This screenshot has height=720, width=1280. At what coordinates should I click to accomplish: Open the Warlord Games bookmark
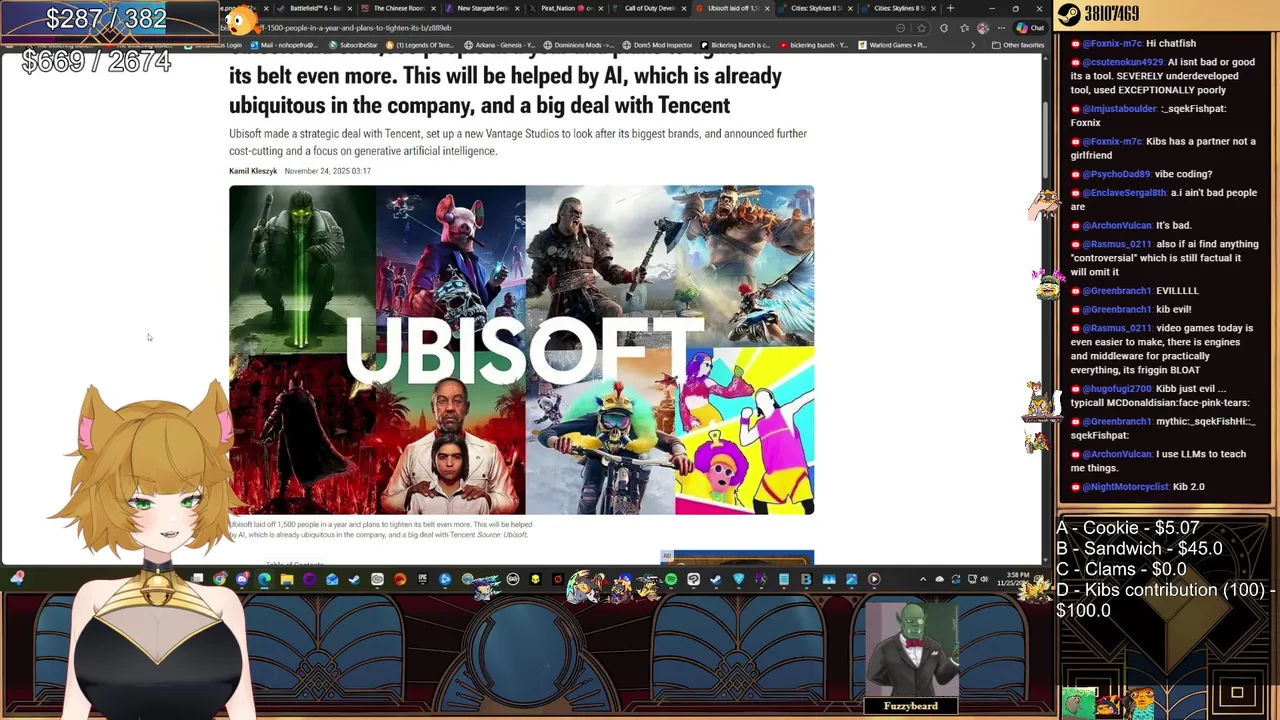click(892, 45)
